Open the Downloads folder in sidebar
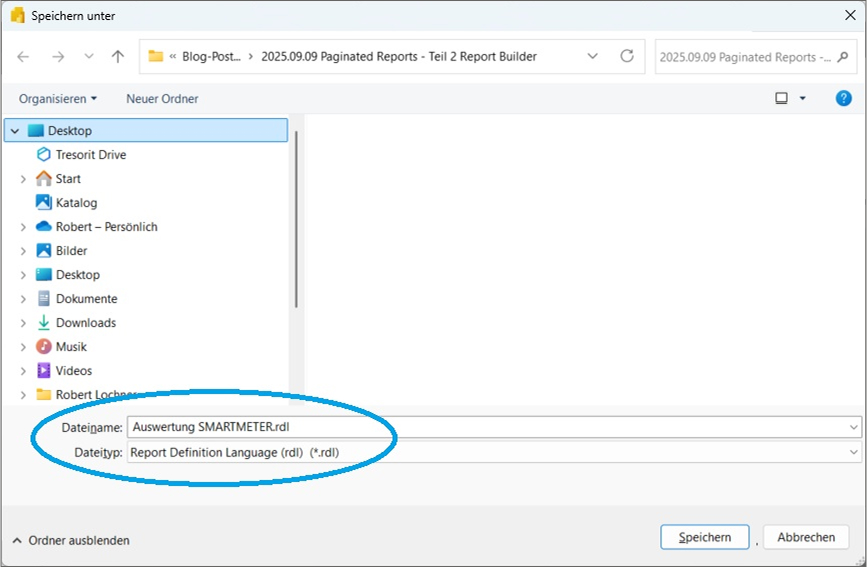 click(85, 323)
